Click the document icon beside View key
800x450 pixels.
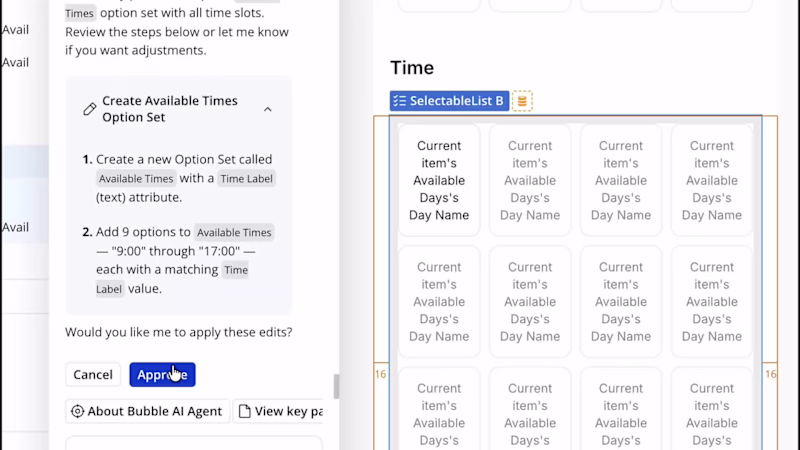tap(245, 411)
